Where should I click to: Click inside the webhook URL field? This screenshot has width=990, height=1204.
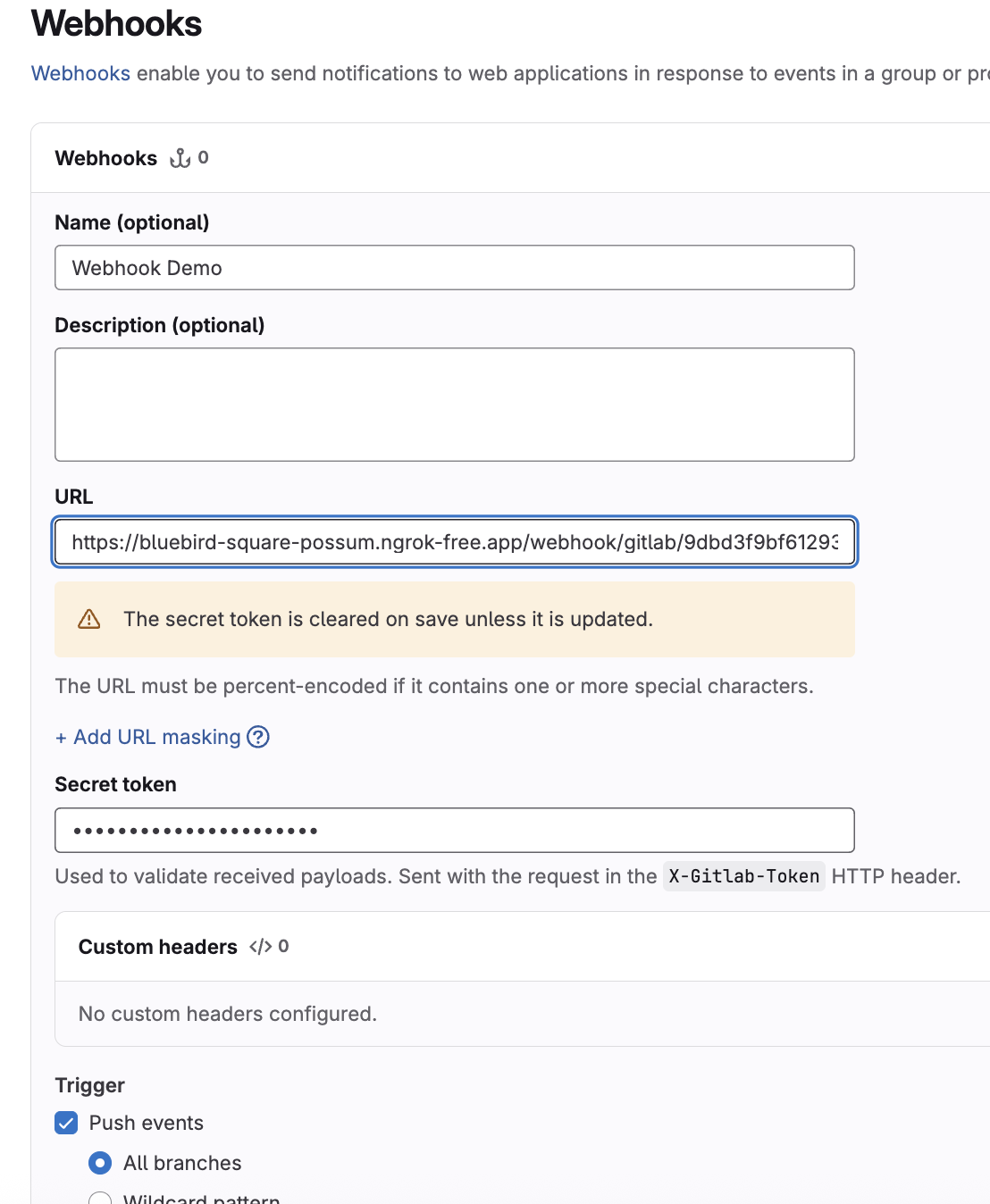point(455,542)
